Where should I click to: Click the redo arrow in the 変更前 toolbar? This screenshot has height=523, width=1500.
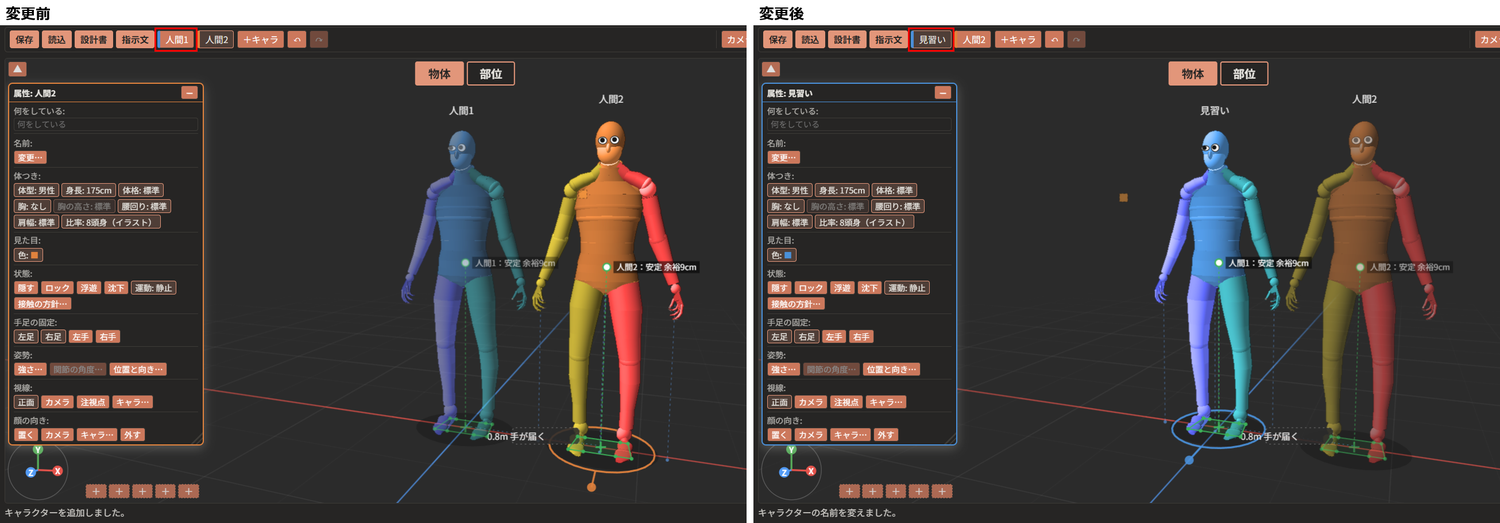319,40
